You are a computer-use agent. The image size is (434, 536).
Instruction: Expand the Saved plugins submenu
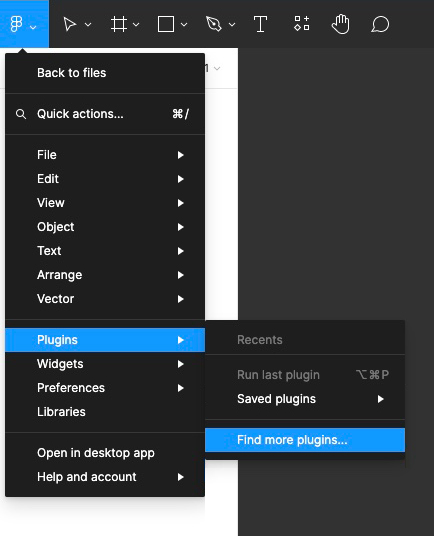305,399
